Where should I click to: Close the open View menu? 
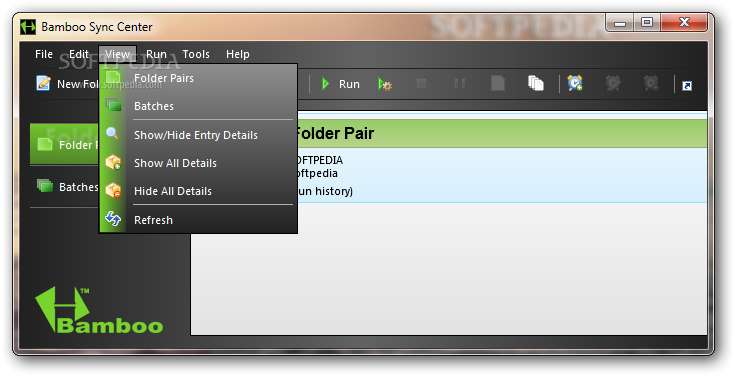click(x=117, y=54)
